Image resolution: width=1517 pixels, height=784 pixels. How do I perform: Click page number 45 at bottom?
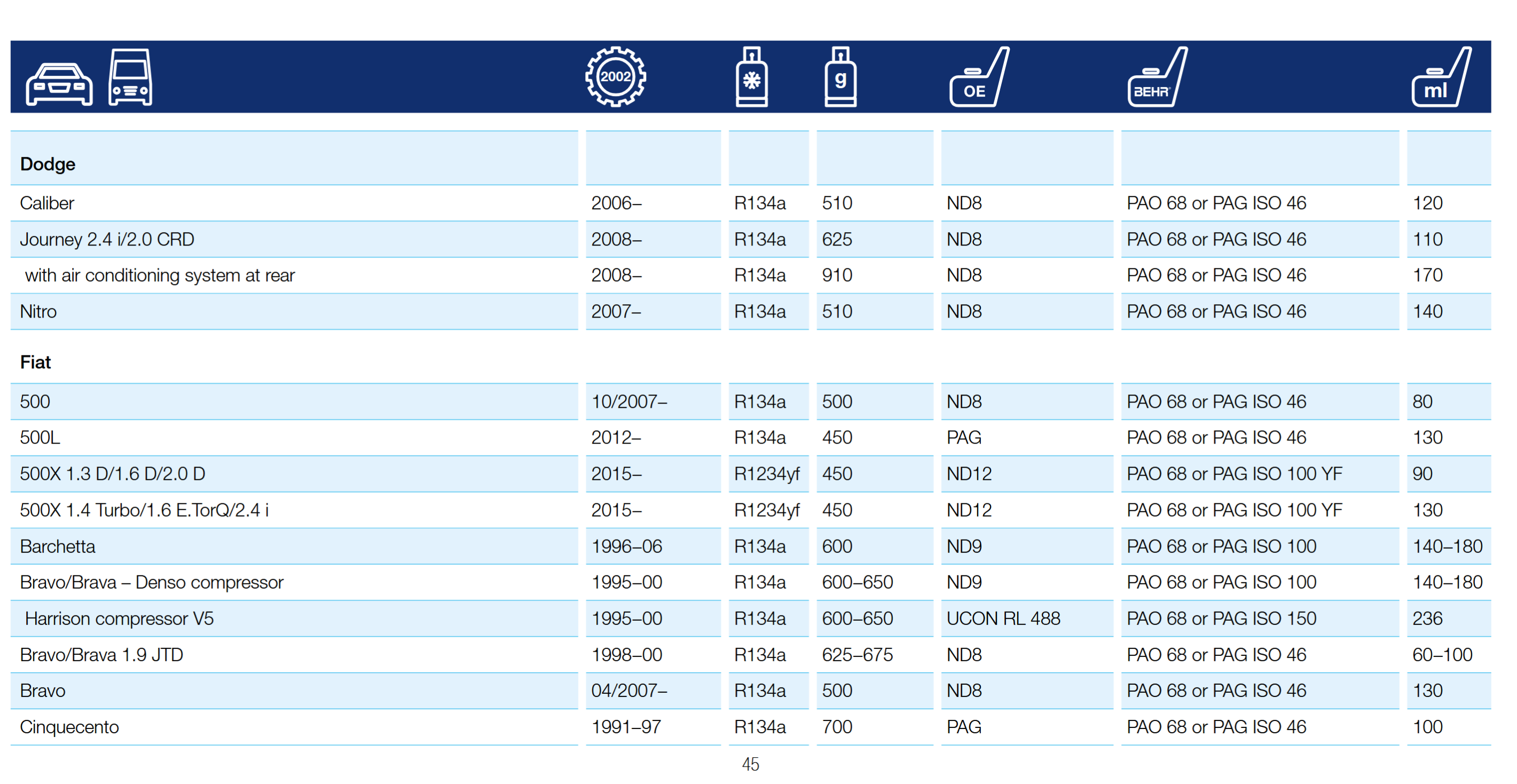pyautogui.click(x=750, y=764)
